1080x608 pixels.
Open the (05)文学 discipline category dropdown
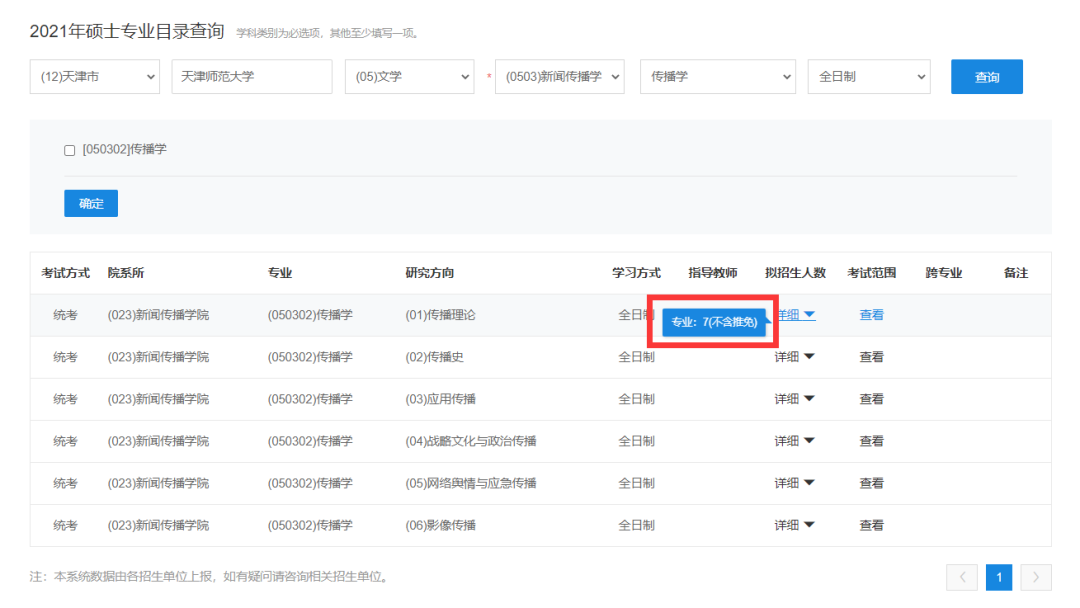pos(409,77)
